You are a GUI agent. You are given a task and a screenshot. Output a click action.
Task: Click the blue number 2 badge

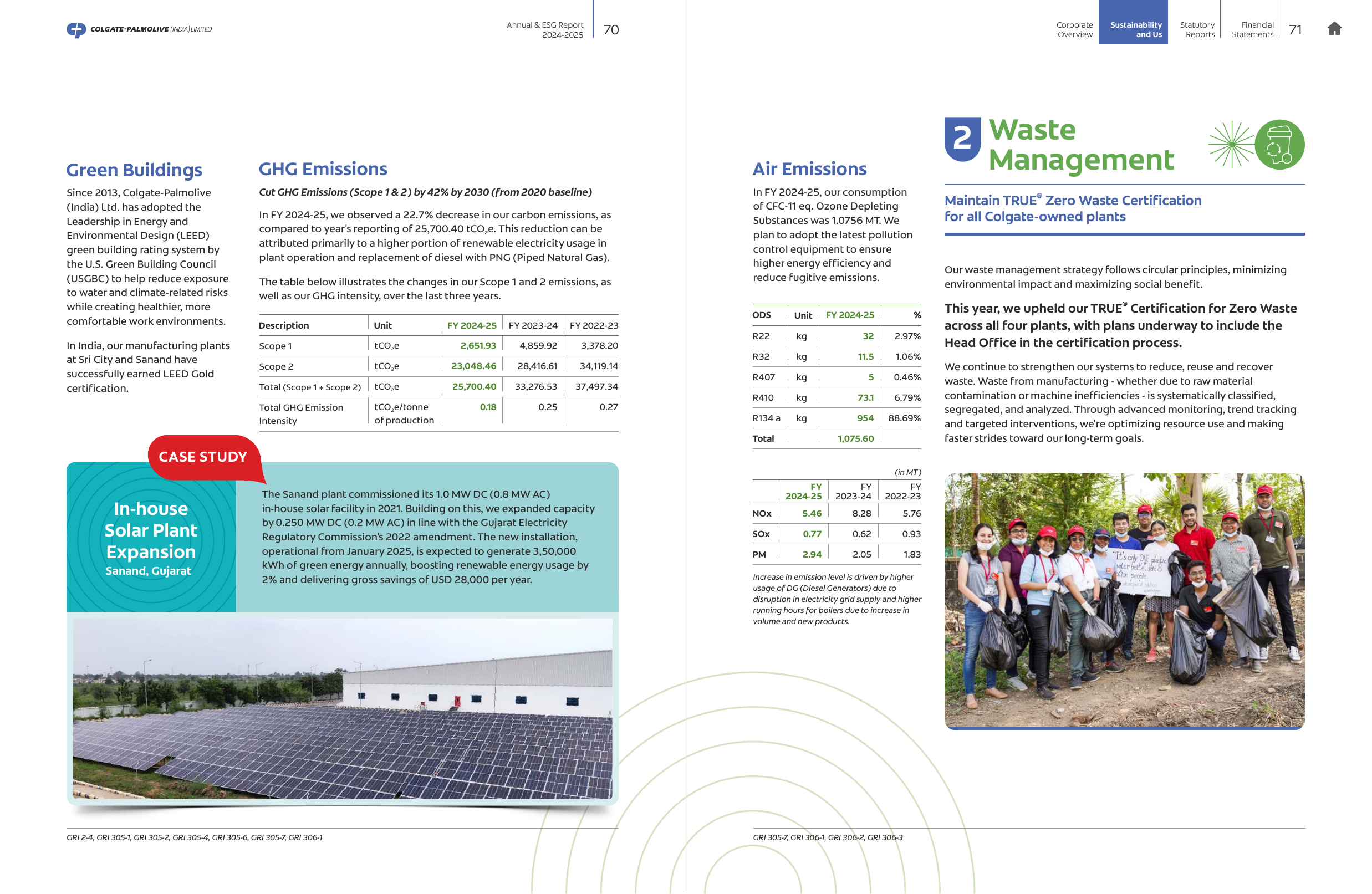click(x=962, y=139)
